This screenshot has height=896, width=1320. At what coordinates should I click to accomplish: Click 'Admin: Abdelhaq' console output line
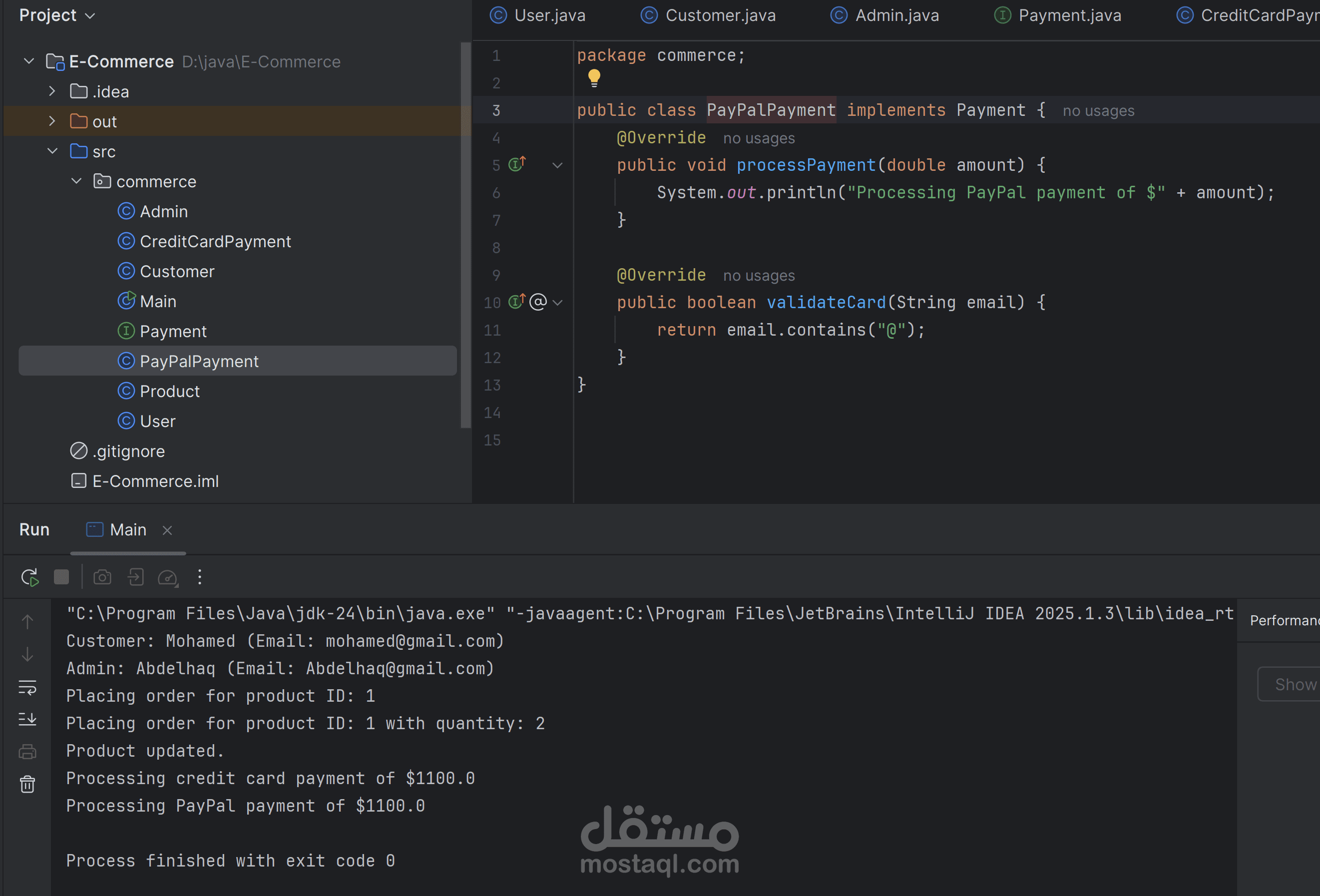280,668
